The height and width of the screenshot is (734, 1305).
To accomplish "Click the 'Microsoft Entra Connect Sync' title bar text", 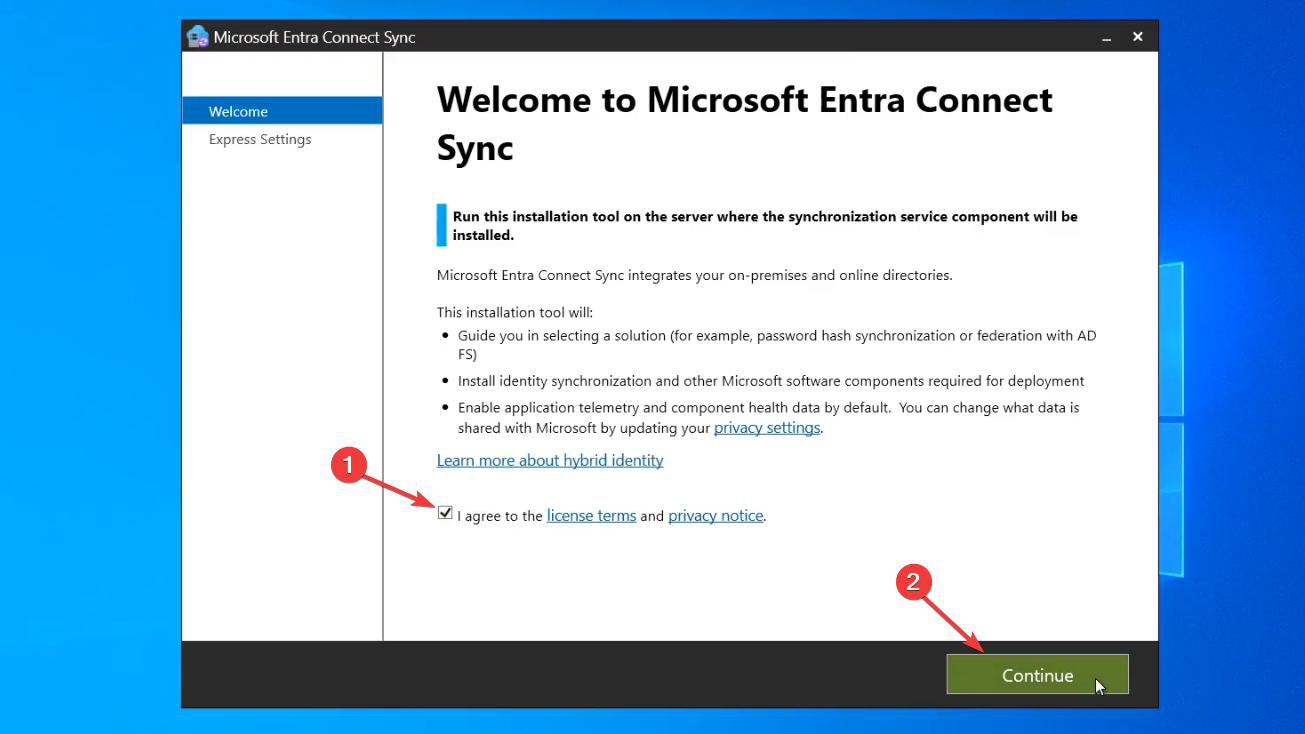I will click(314, 37).
